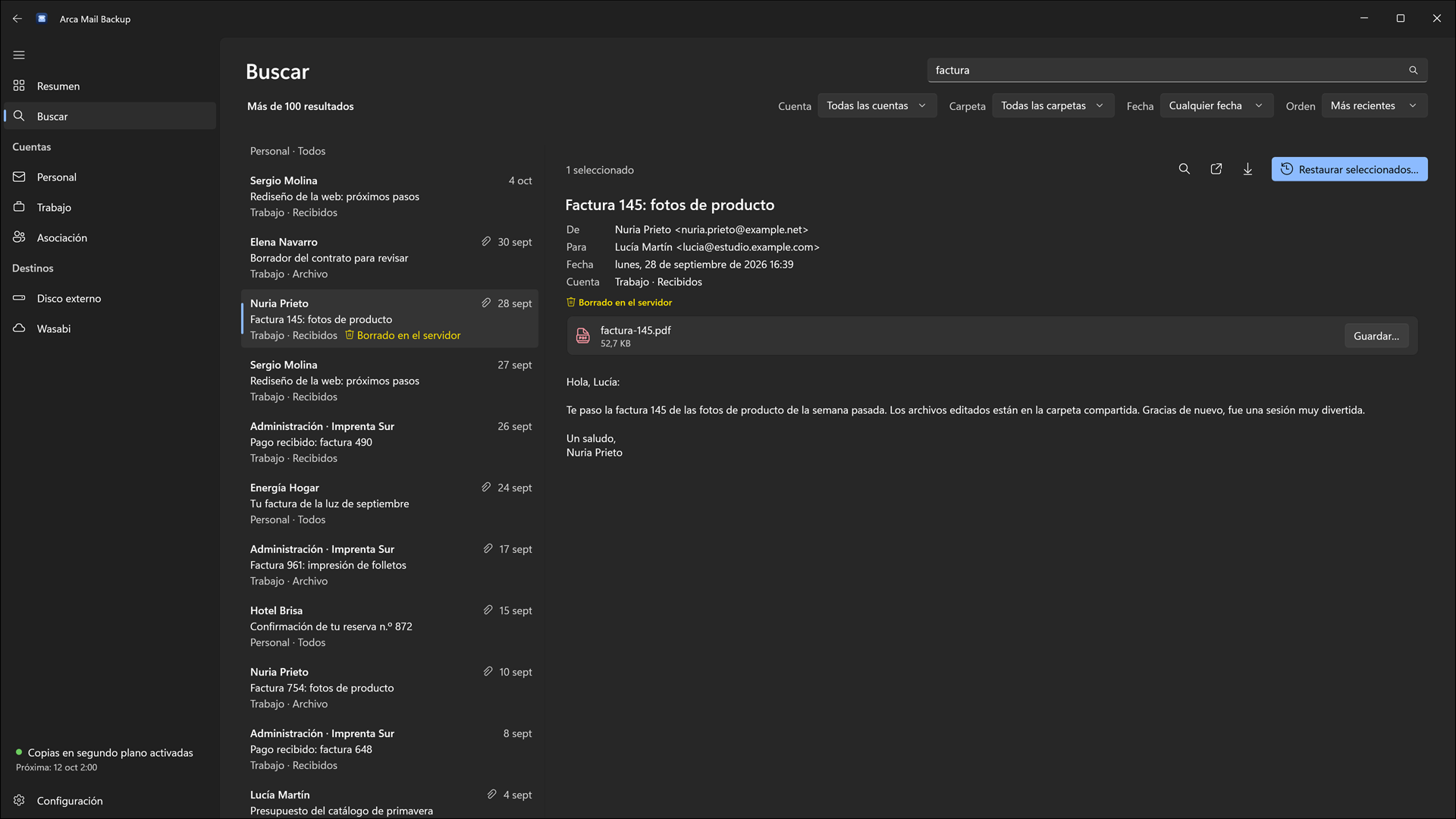Select Disco externo destination
The height and width of the screenshot is (819, 1456).
point(110,298)
